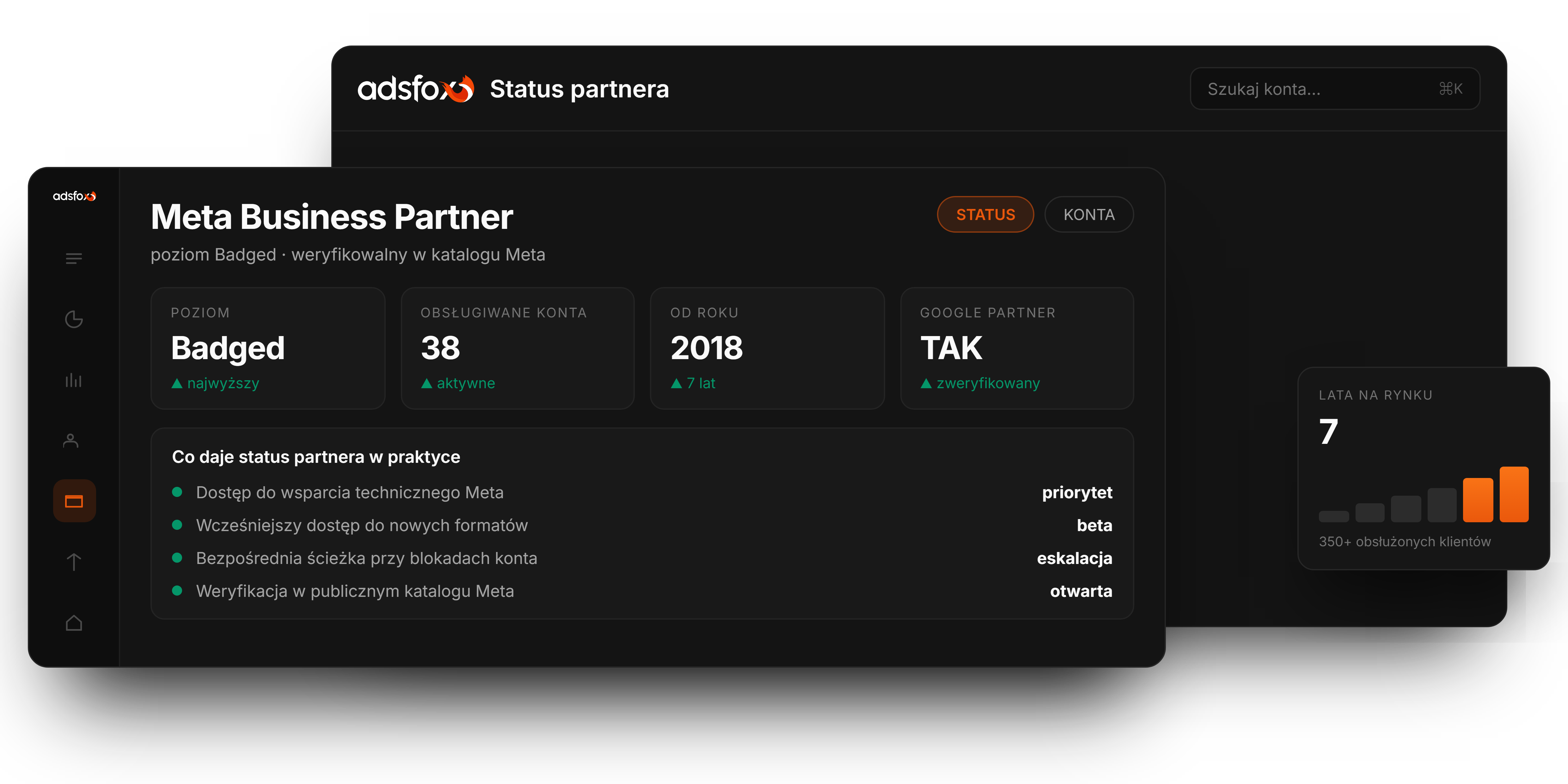1568x784 pixels.
Task: Click the large '7' in years card
Action: [x=1328, y=431]
